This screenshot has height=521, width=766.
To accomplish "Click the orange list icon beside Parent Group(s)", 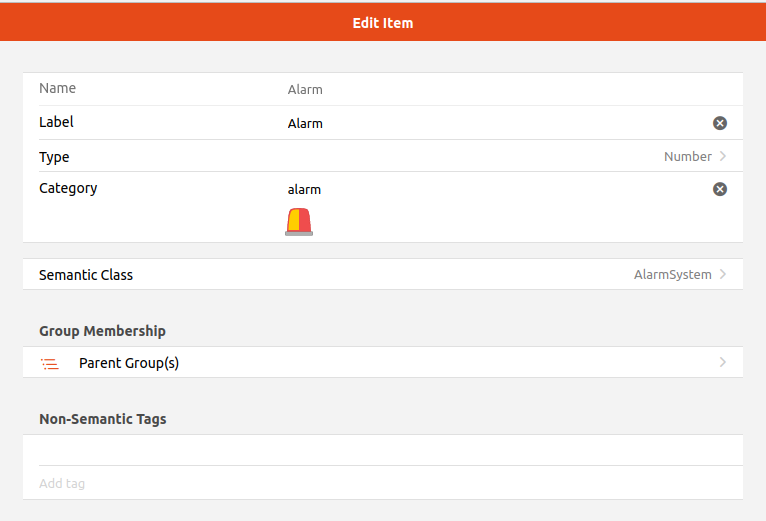I will point(49,364).
